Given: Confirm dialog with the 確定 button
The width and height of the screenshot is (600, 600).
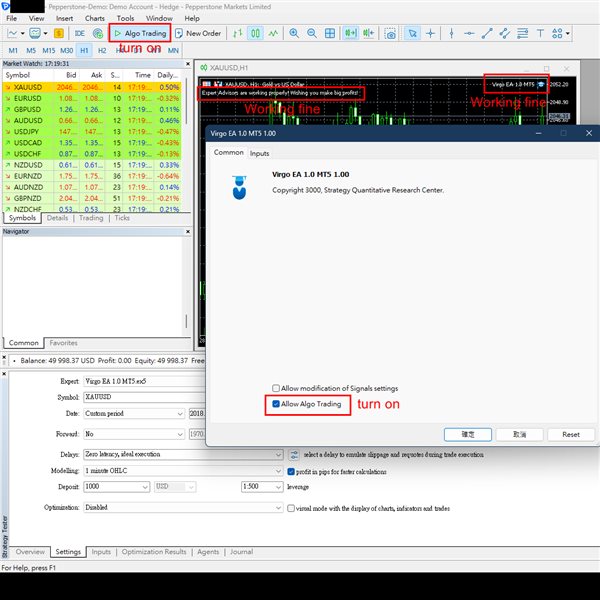Looking at the screenshot, I should (468, 435).
